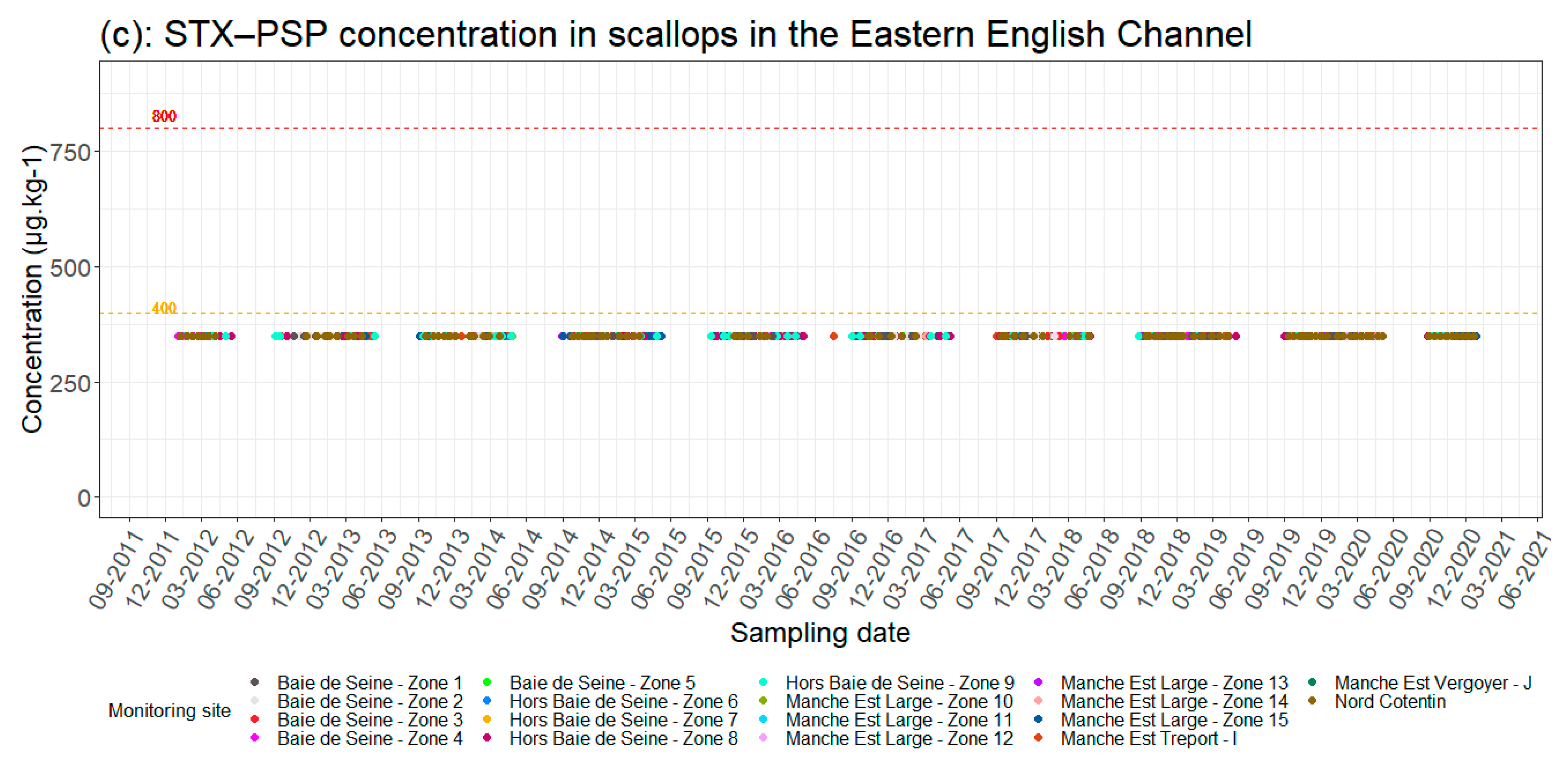
Task: Click the red Baie de Seine - Zone 3 legend dot
Action: 254,720
